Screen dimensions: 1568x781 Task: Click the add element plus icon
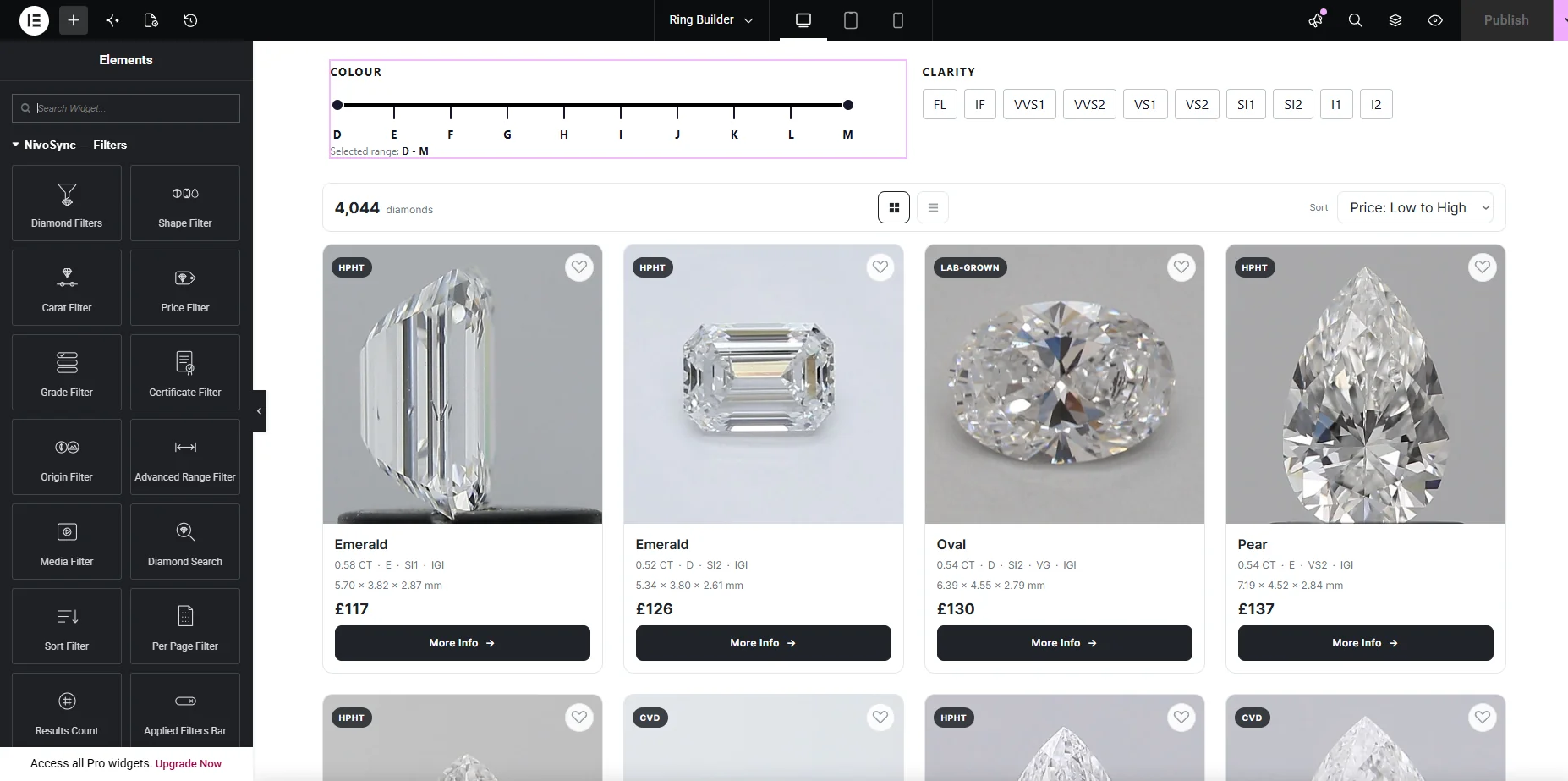pyautogui.click(x=74, y=20)
